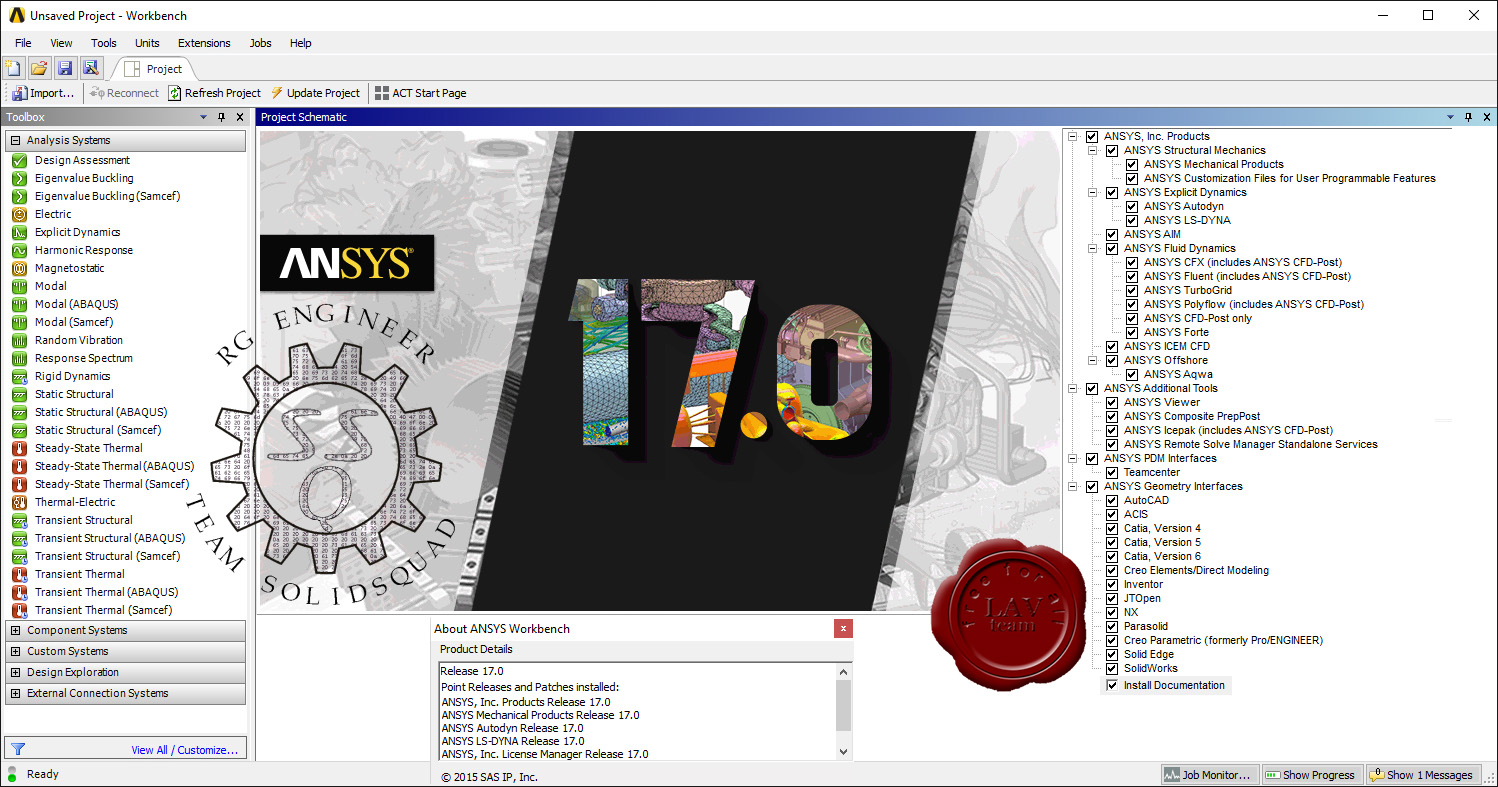Click the ACT Start Page grid icon
1498x787 pixels.
pyautogui.click(x=382, y=93)
